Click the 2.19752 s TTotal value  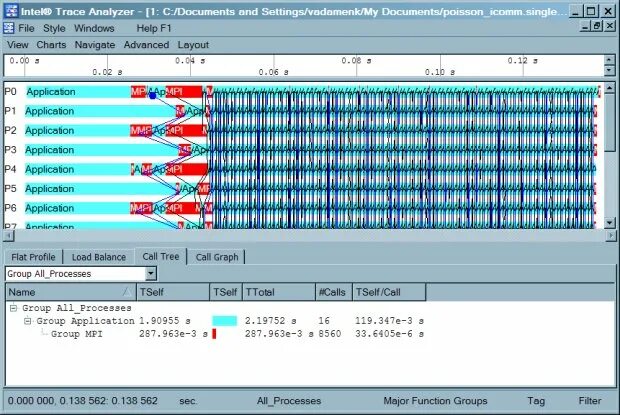[x=270, y=321]
